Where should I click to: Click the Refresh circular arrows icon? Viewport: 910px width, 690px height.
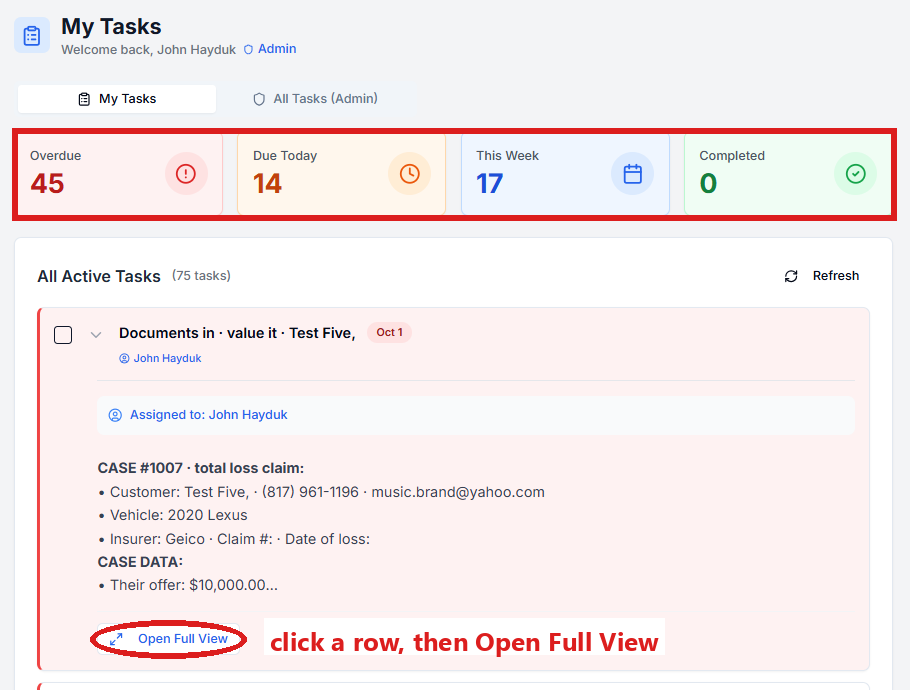(791, 276)
